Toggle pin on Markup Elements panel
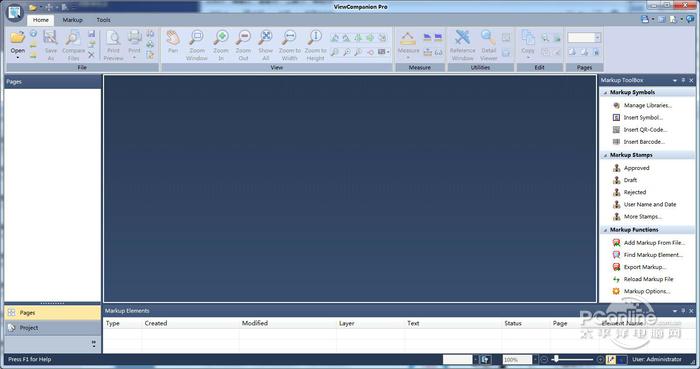700x369 pixels. click(x=683, y=311)
